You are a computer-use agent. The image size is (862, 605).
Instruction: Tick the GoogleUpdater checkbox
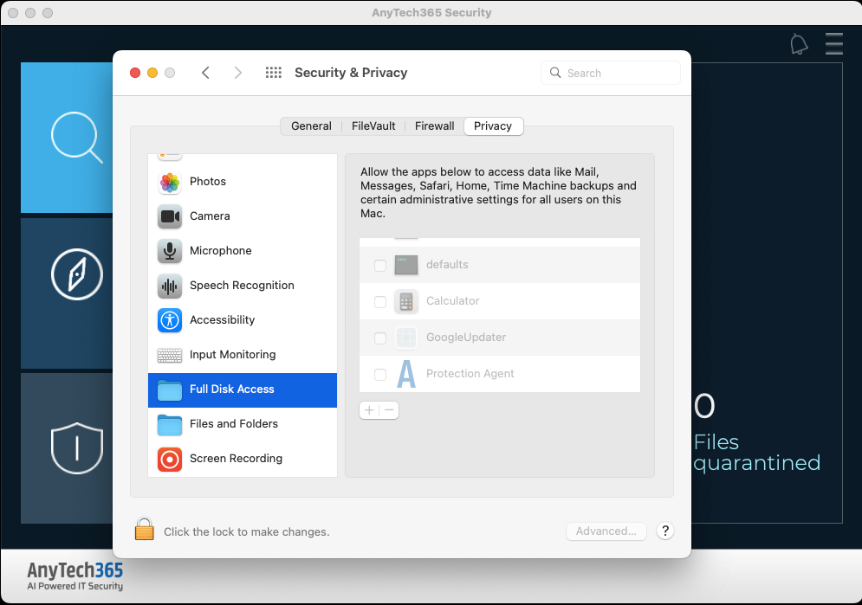380,338
